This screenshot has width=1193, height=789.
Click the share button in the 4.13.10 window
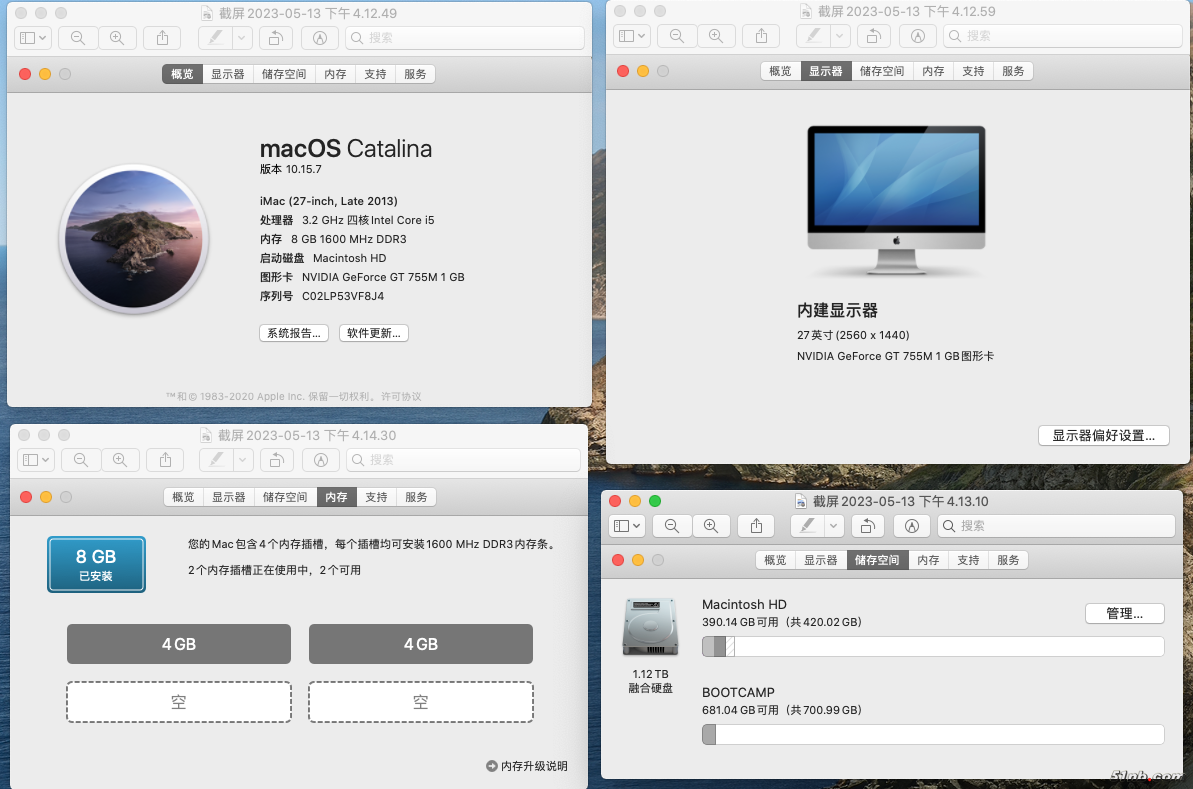pyautogui.click(x=756, y=526)
